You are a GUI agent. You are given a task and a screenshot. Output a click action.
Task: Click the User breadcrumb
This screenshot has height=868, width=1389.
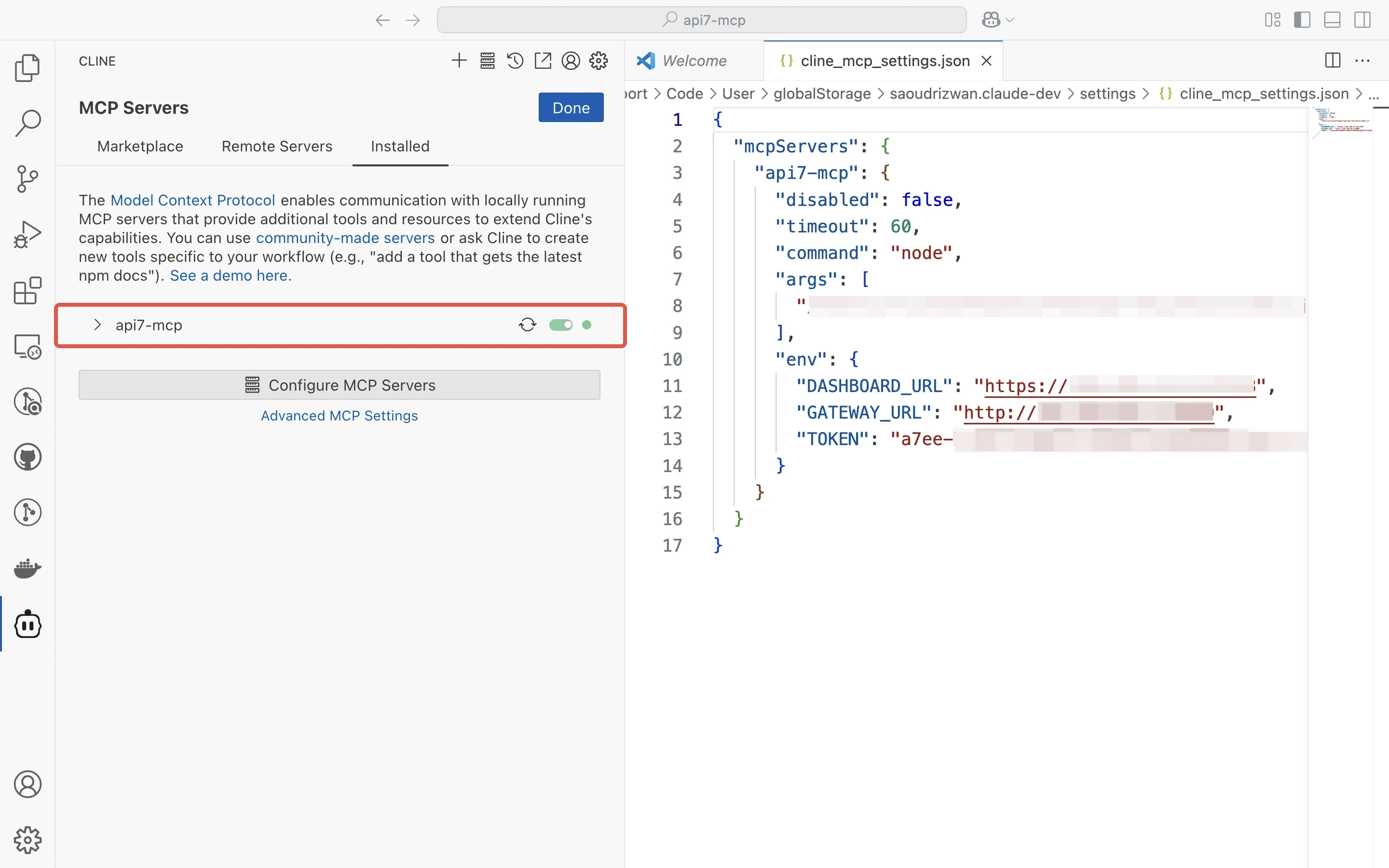point(738,94)
